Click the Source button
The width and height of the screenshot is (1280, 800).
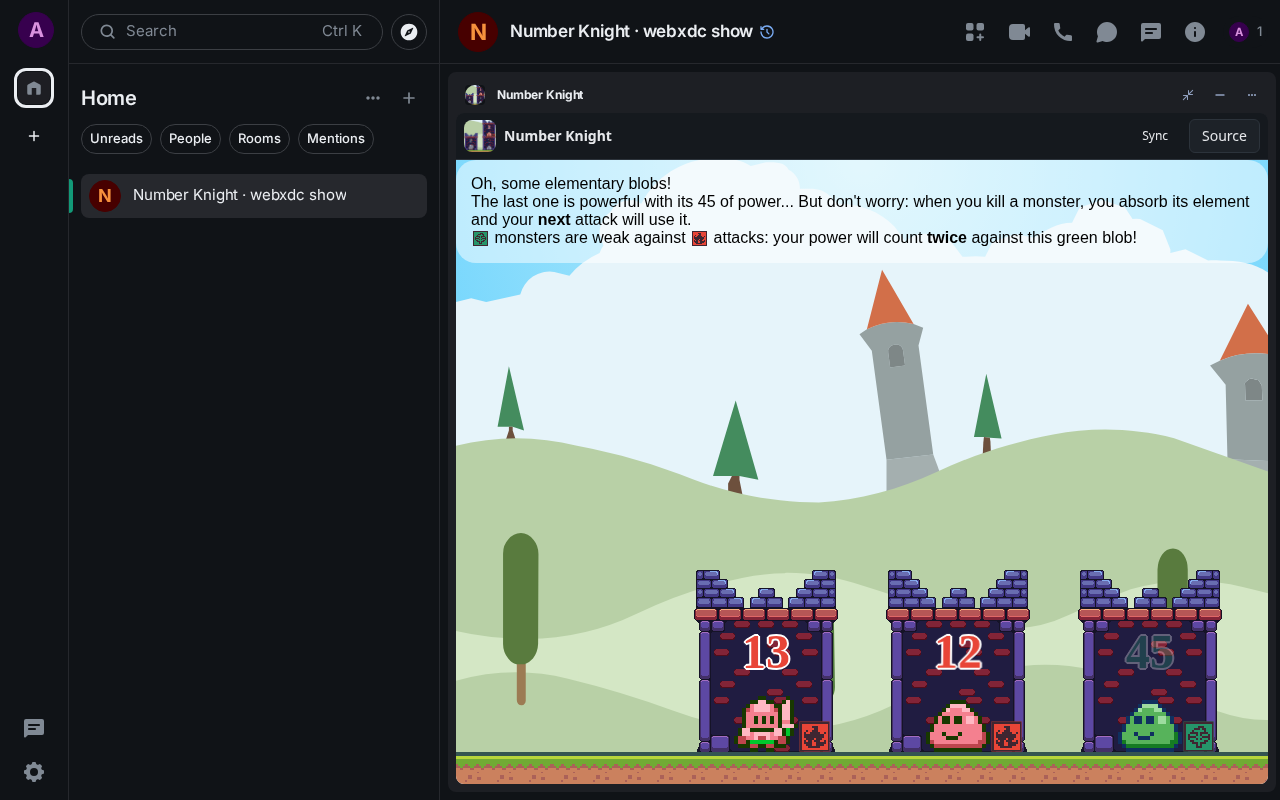tap(1224, 136)
